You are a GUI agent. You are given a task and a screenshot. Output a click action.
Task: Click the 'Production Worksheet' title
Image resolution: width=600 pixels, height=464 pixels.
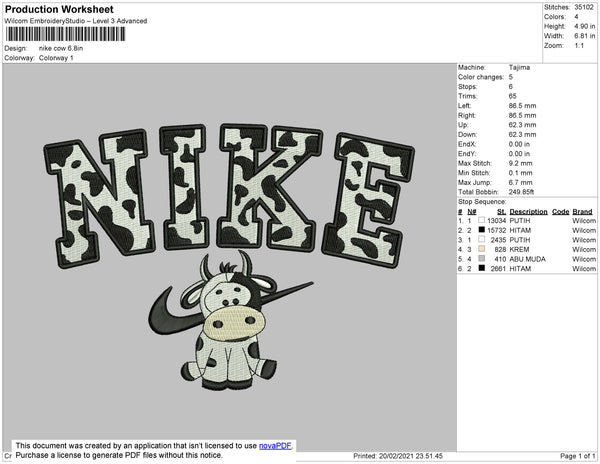59,10
